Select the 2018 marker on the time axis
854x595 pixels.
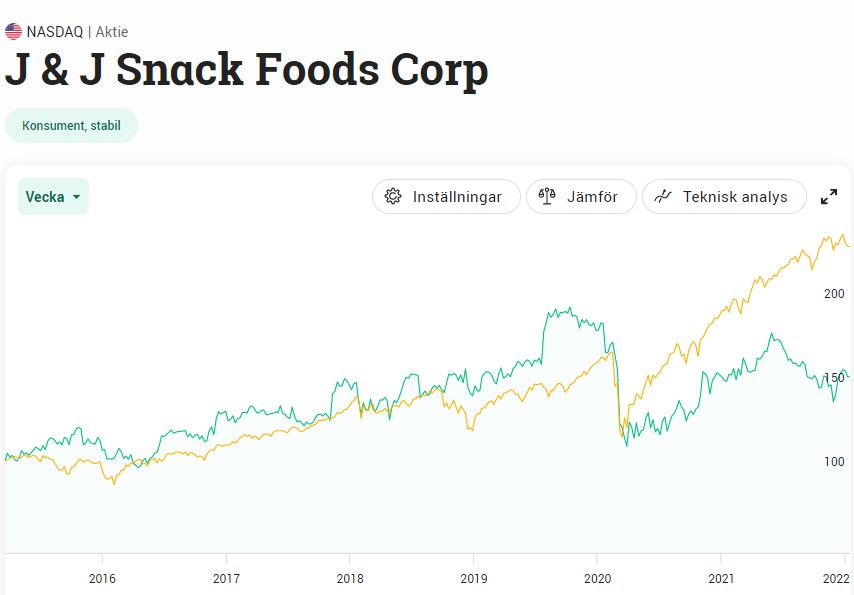350,578
